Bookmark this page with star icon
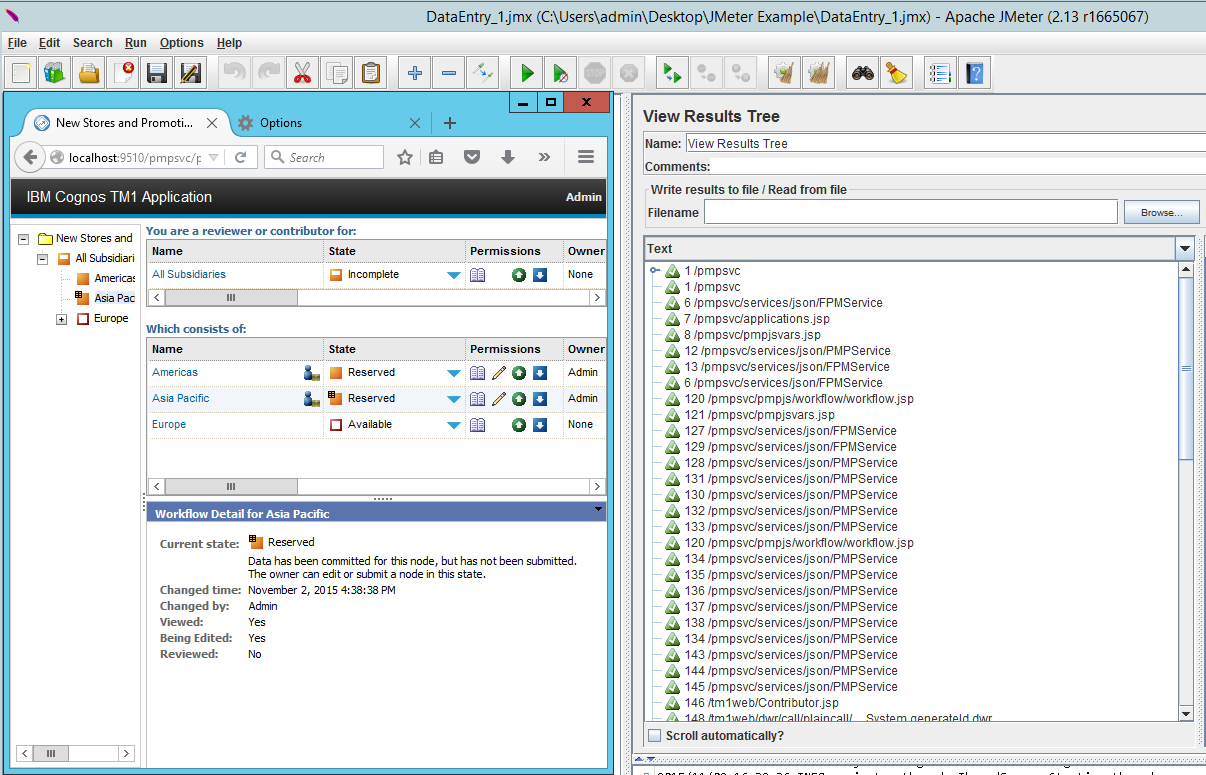This screenshot has width=1206, height=775. (x=405, y=157)
